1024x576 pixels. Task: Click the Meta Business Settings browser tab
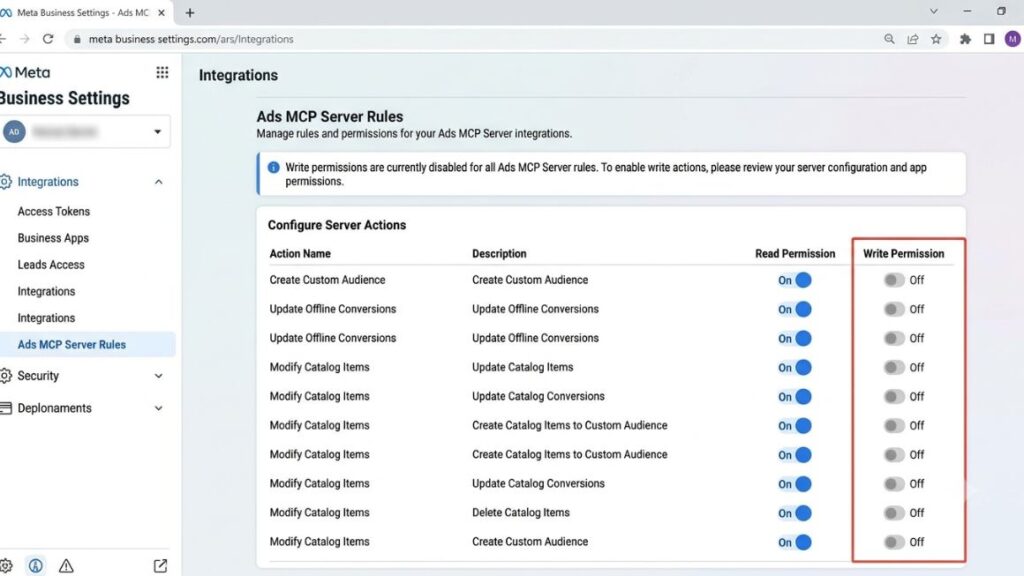[x=83, y=12]
